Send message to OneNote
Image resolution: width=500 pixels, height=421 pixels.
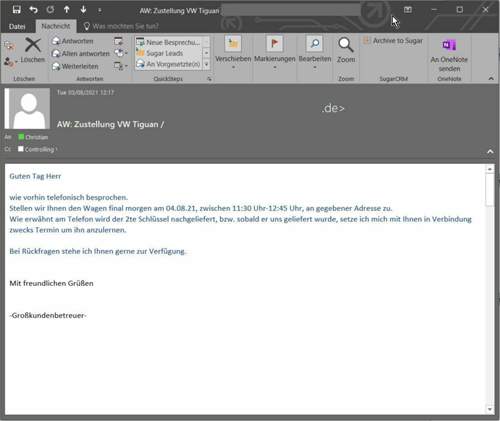(x=449, y=55)
